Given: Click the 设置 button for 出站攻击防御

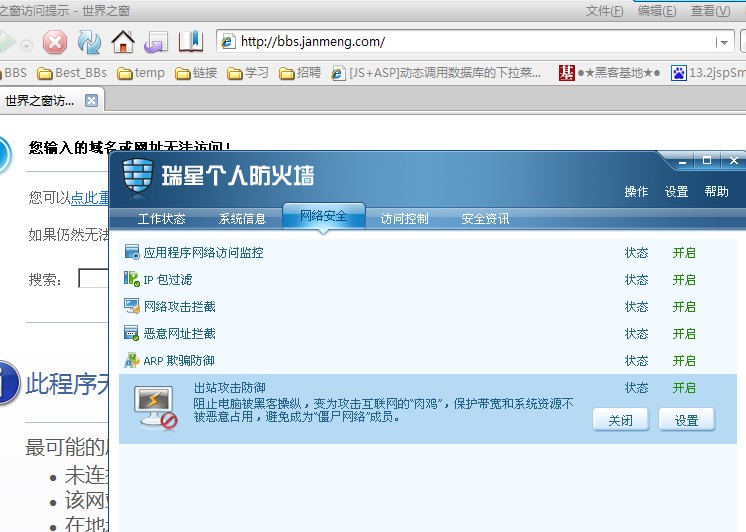Looking at the screenshot, I should click(x=687, y=420).
